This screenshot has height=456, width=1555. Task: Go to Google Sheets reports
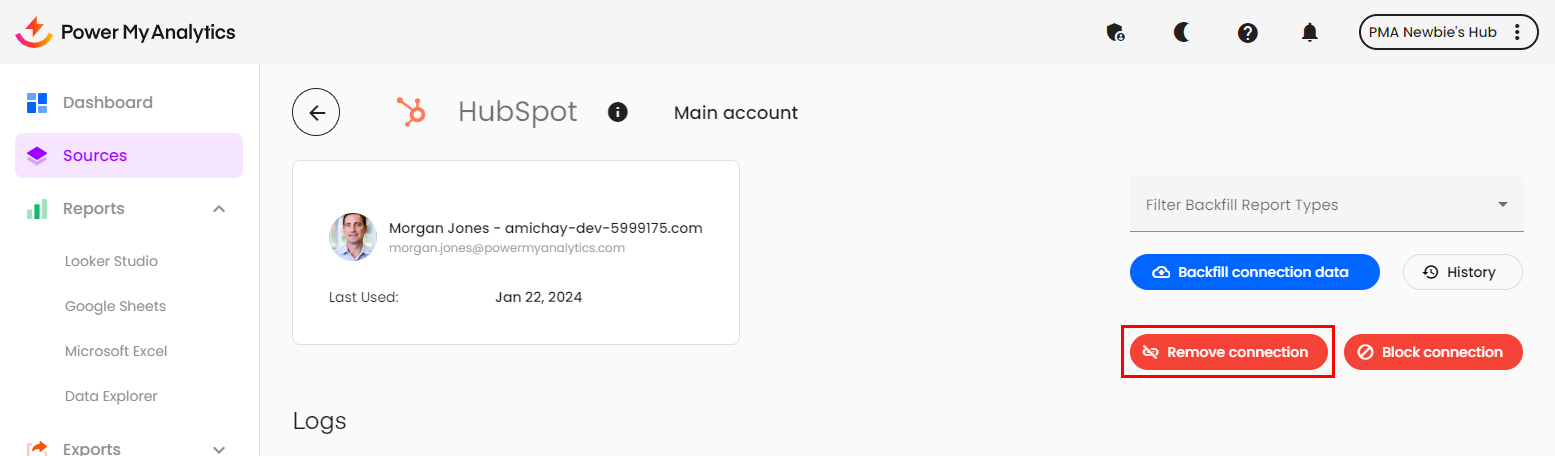pyautogui.click(x=115, y=306)
